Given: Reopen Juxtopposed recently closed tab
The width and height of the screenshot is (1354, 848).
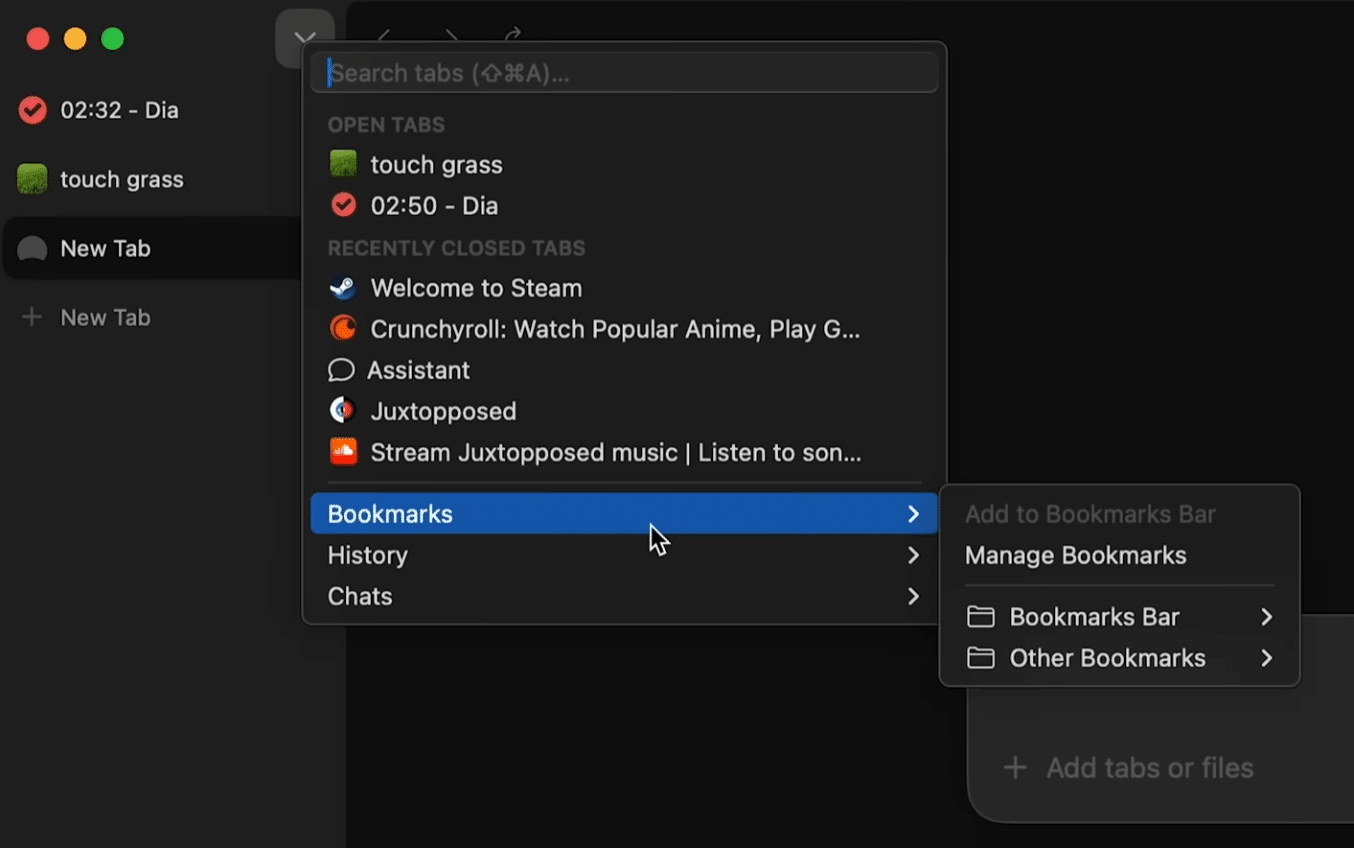Looking at the screenshot, I should tap(624, 411).
